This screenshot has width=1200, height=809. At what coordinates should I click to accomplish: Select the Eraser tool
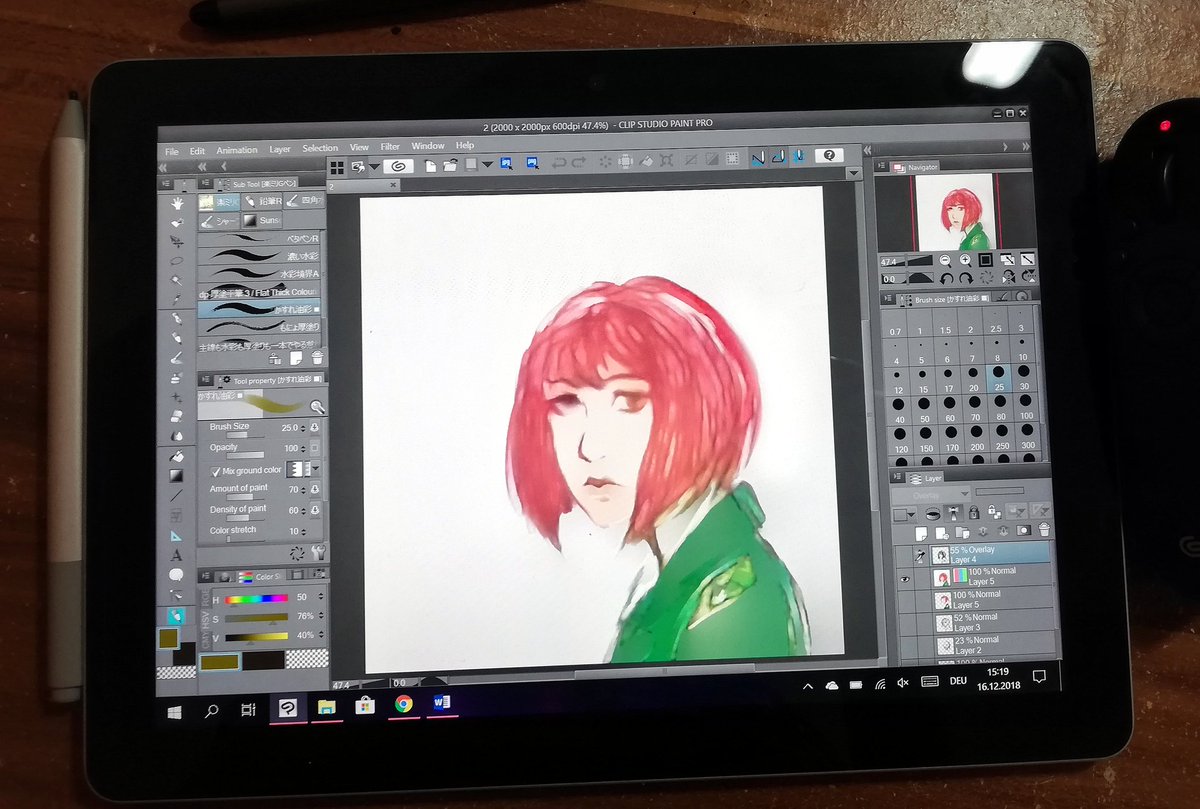click(177, 415)
